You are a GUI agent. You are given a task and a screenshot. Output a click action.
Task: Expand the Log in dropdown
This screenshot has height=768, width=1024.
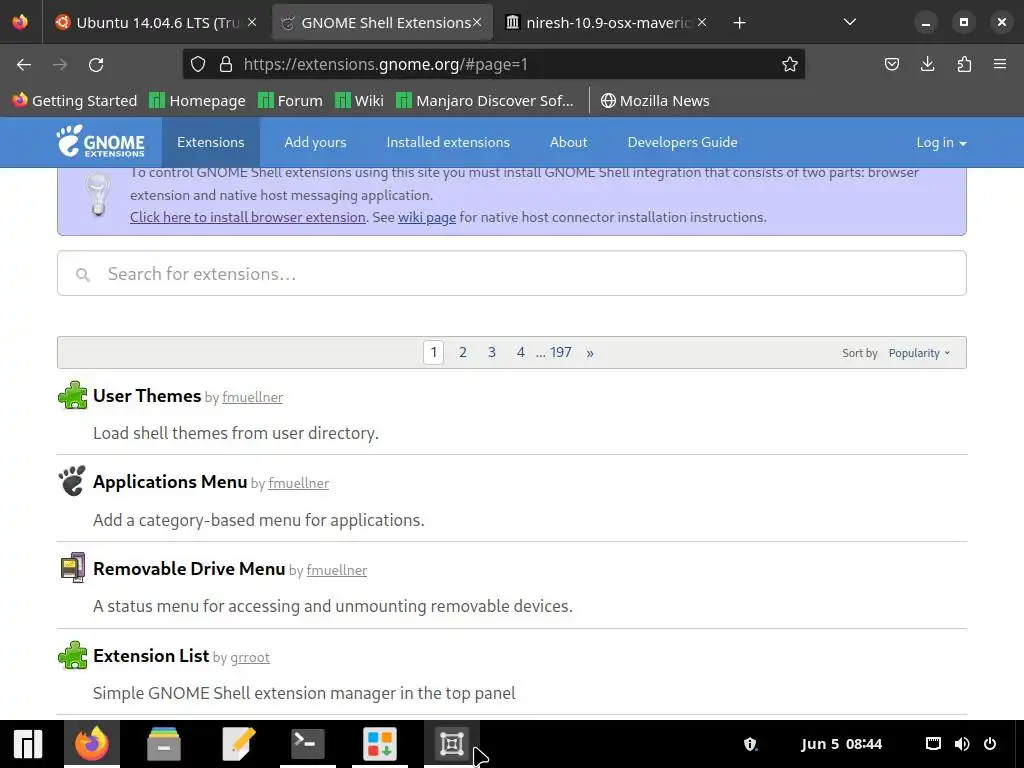pyautogui.click(x=941, y=142)
